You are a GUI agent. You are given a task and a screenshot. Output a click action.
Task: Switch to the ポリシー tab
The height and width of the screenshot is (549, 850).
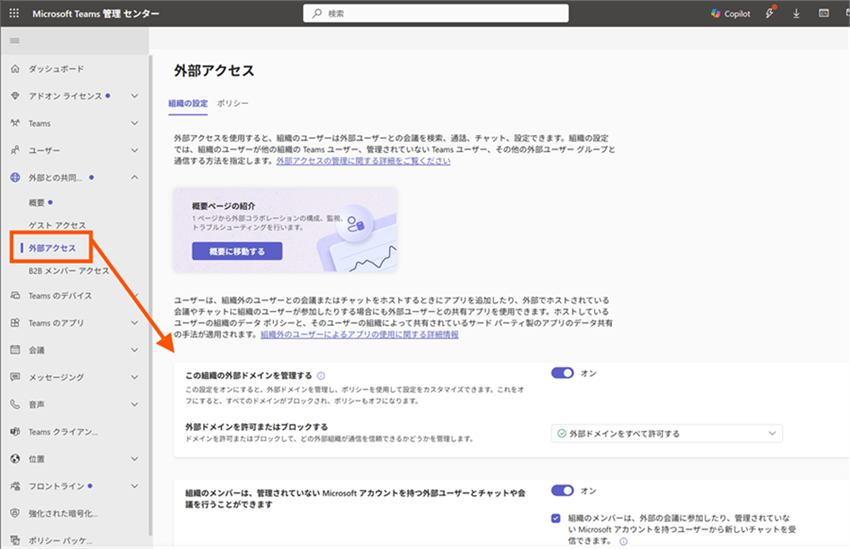pyautogui.click(x=233, y=103)
